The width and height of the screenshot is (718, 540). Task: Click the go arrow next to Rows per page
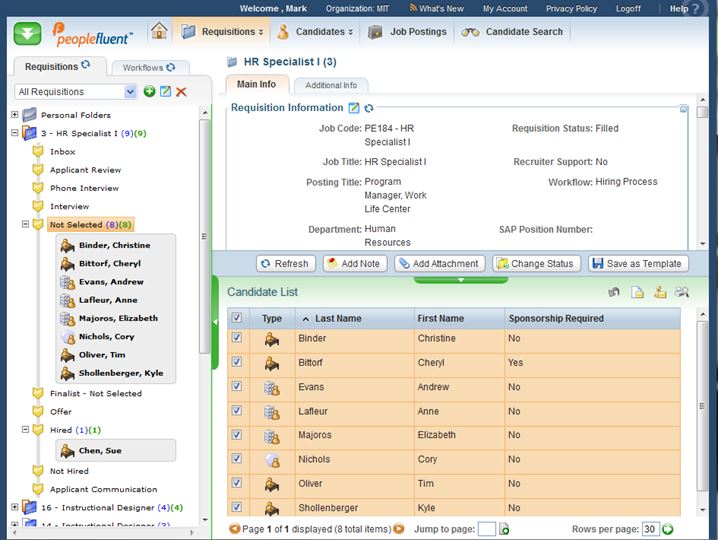pyautogui.click(x=668, y=529)
